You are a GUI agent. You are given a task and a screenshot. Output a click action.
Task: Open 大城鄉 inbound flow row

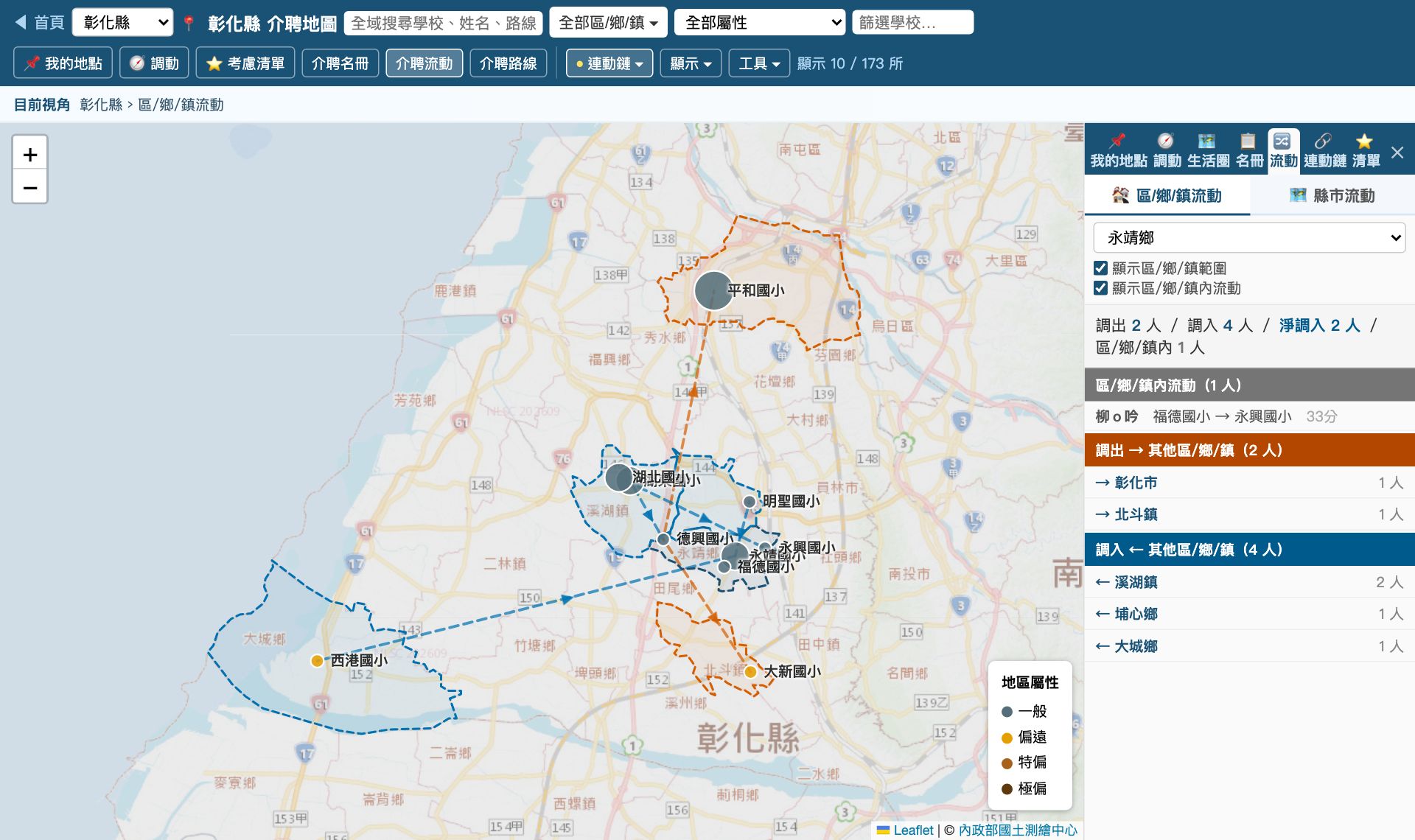coord(1249,646)
